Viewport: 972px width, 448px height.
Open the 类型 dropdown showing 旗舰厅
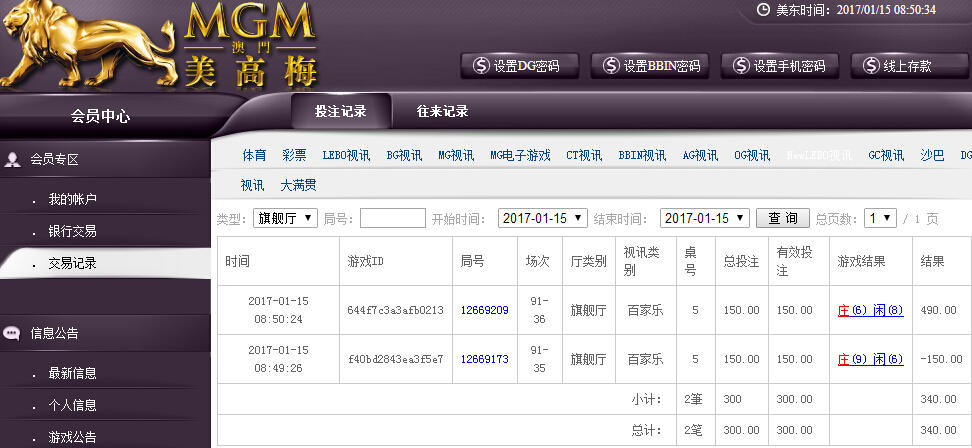[x=285, y=218]
